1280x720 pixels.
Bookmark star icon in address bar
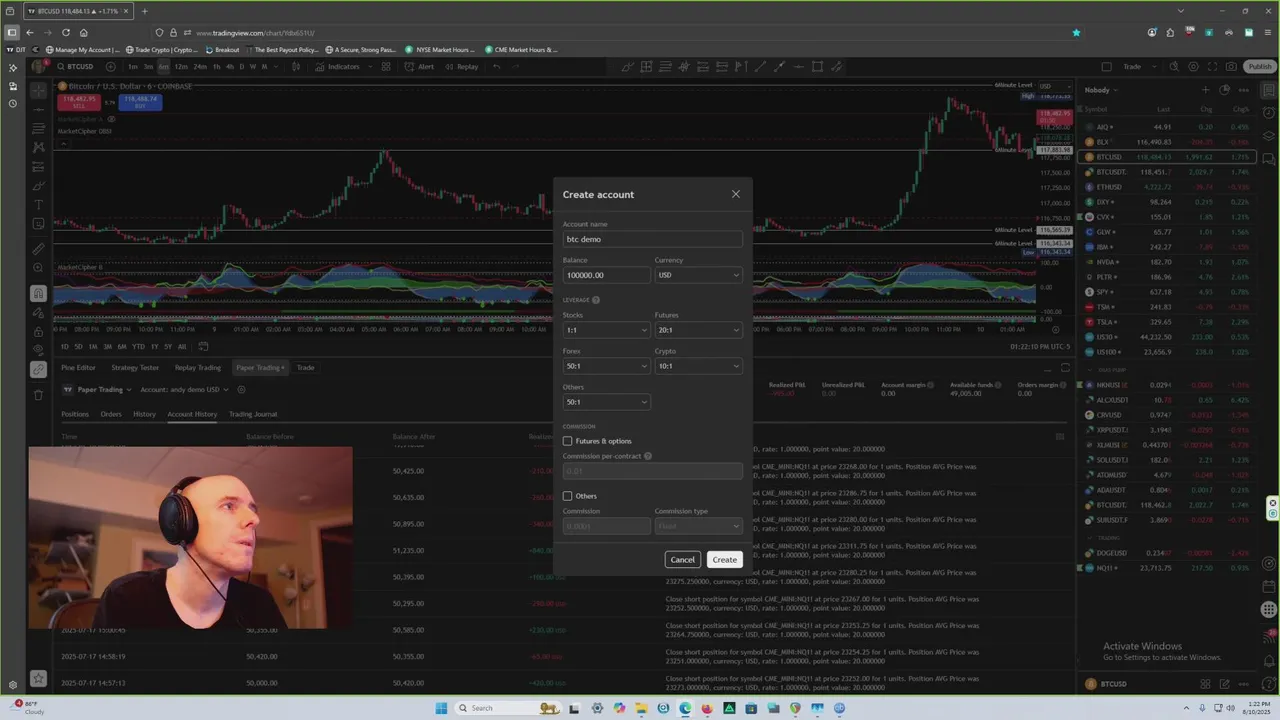(1076, 32)
